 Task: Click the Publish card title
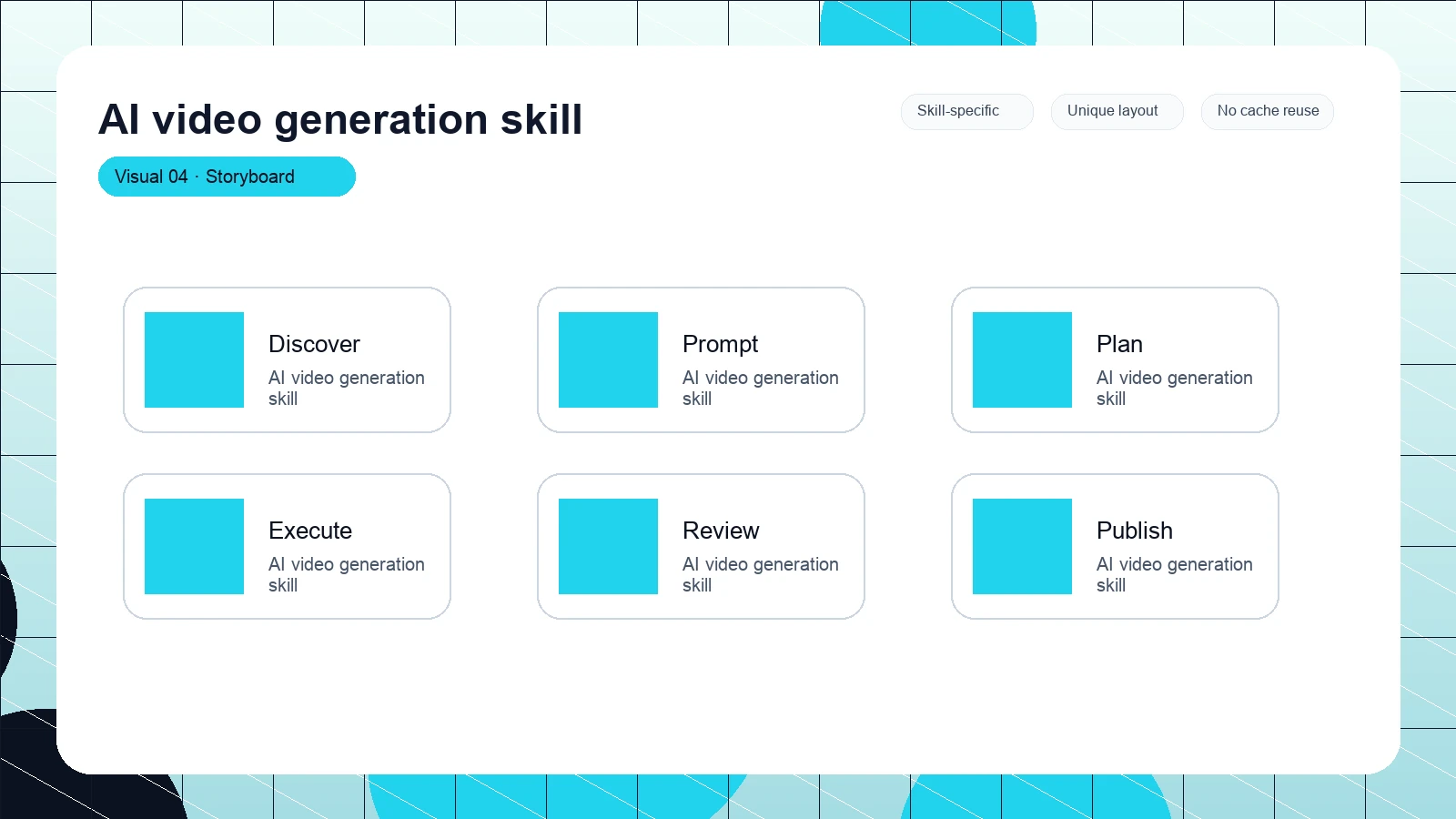[x=1135, y=531]
